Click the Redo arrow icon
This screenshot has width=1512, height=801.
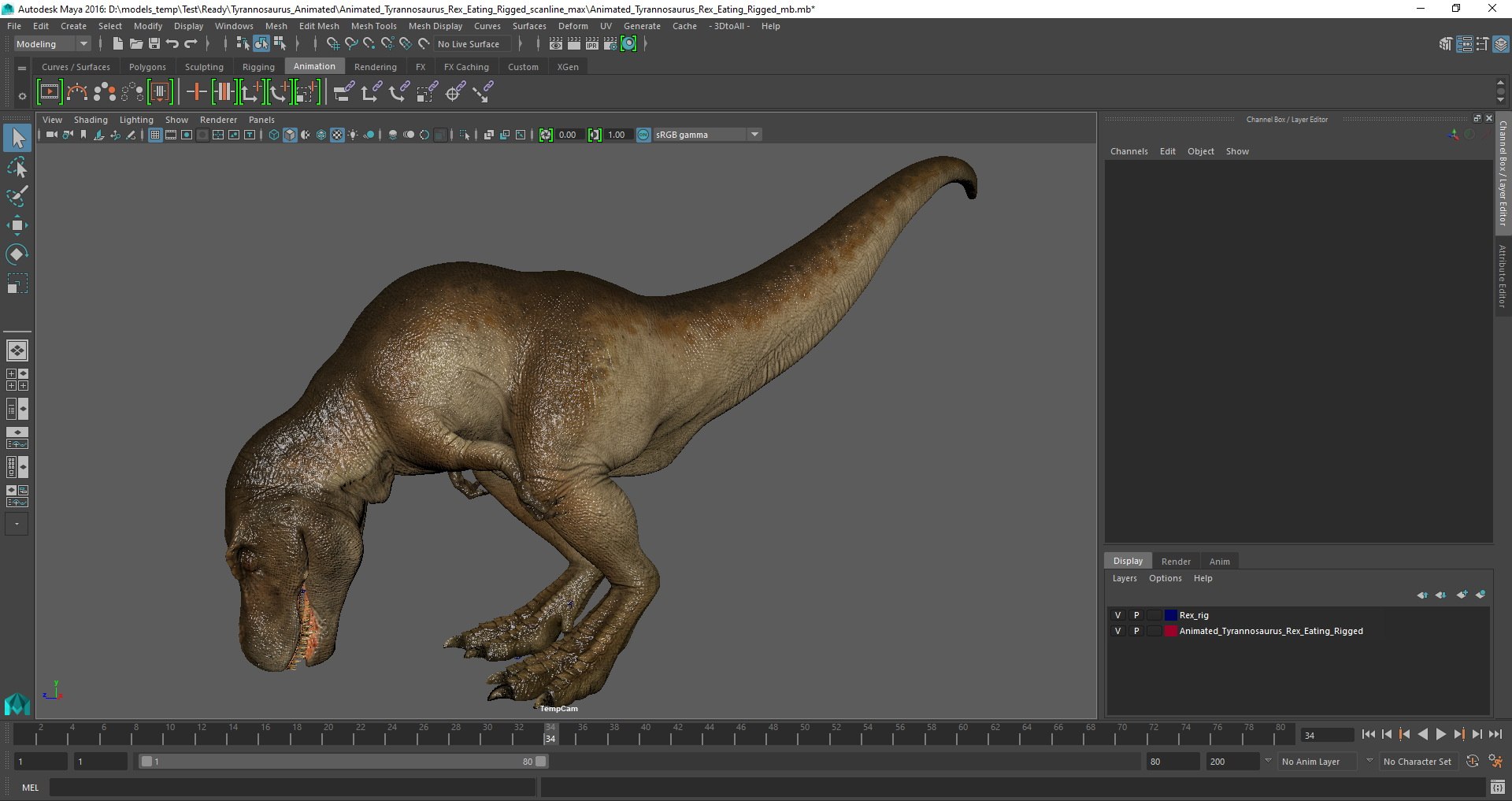point(191,44)
